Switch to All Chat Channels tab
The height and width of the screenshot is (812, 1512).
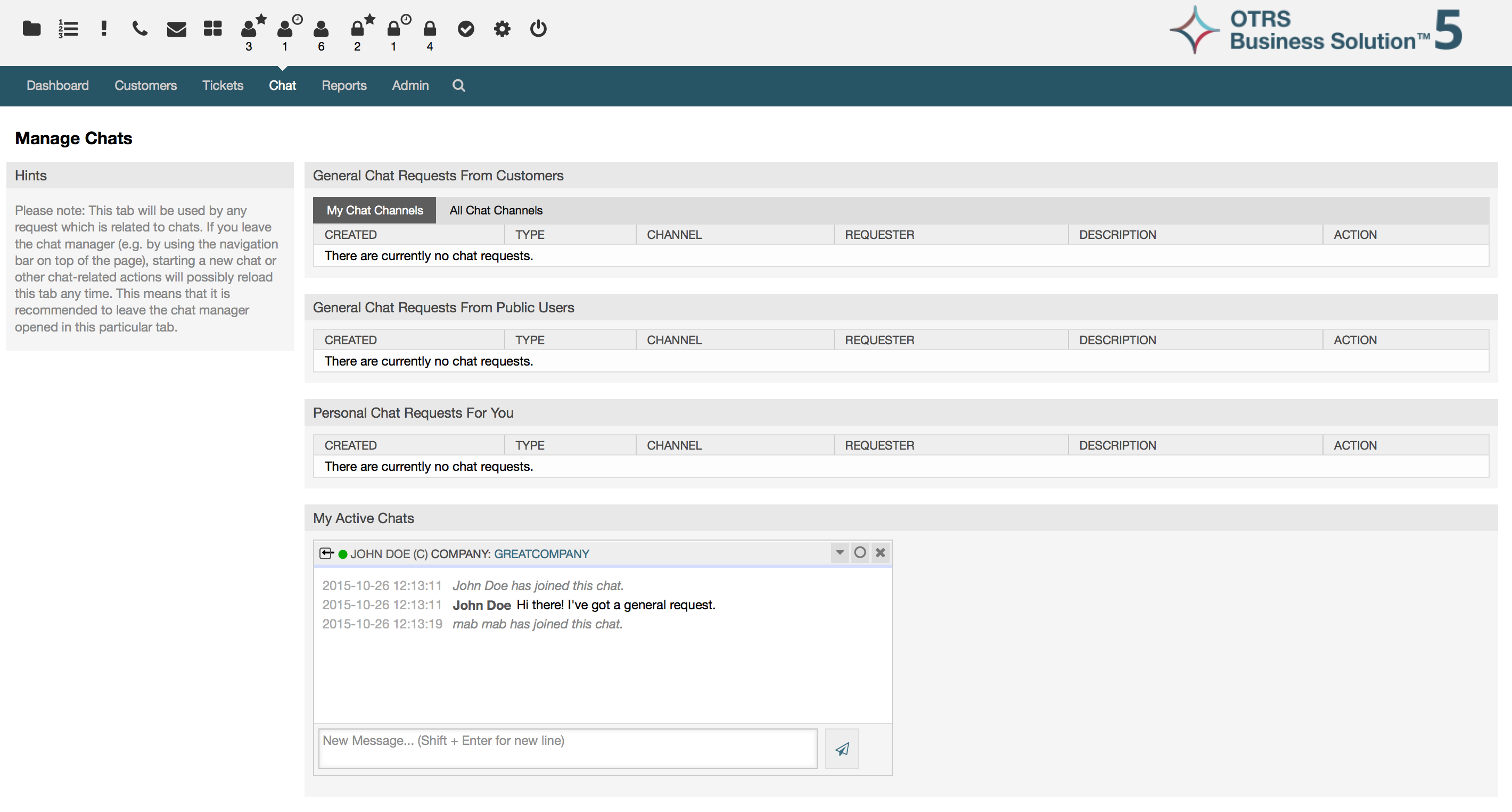coord(495,210)
